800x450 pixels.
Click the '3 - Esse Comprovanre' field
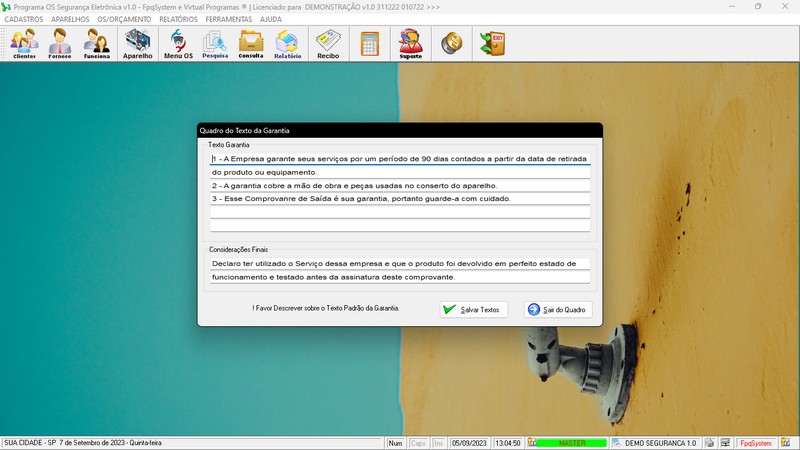400,198
